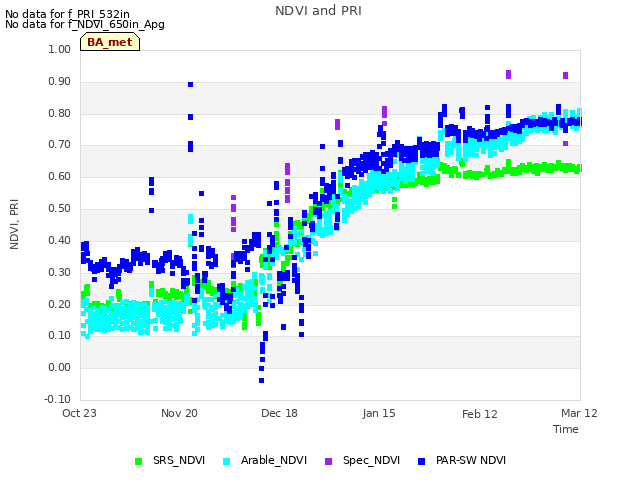
Task: Click the SRS_NDVI legend entry
Action: pyautogui.click(x=170, y=460)
